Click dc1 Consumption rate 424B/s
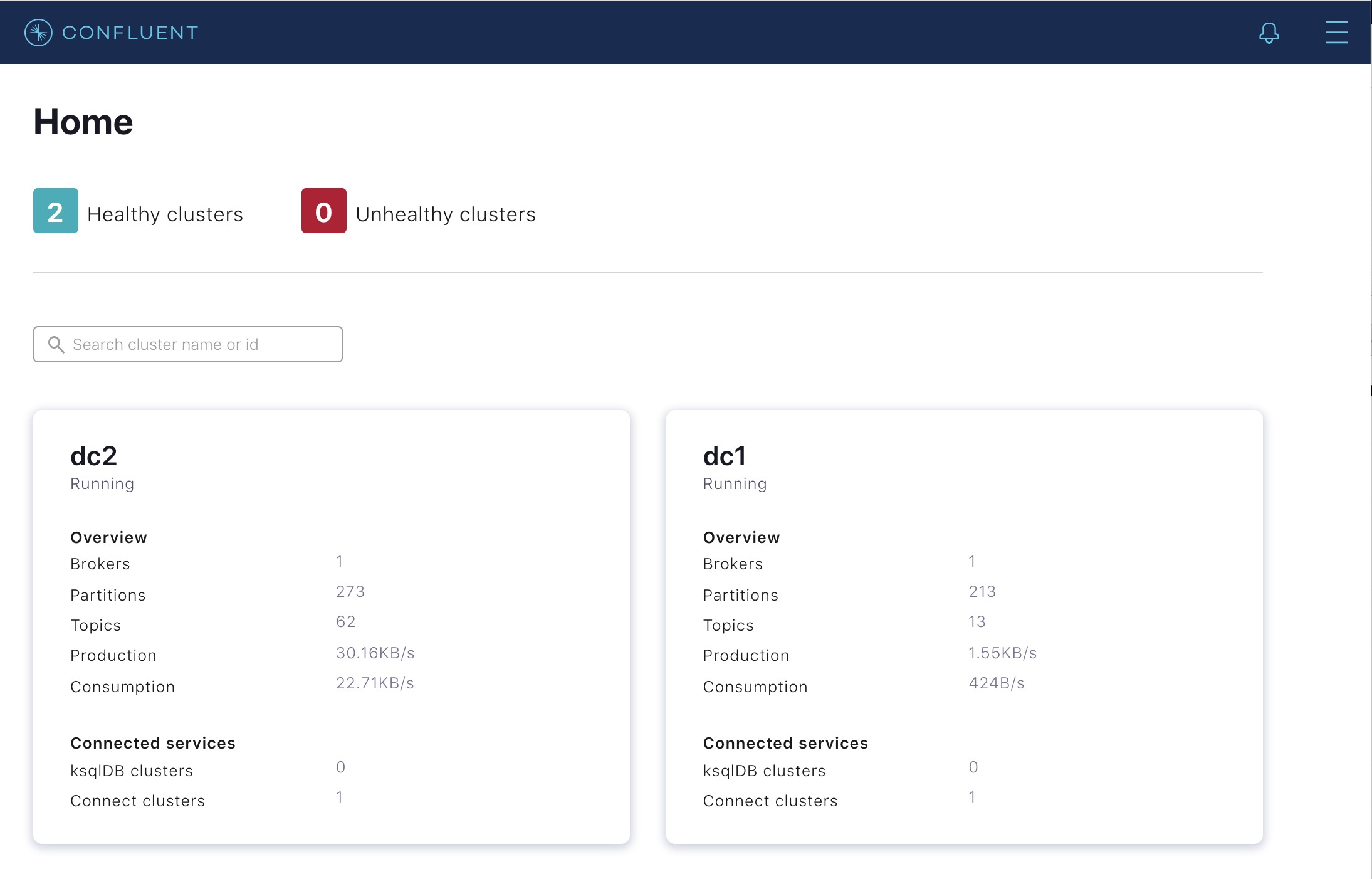 coord(996,683)
